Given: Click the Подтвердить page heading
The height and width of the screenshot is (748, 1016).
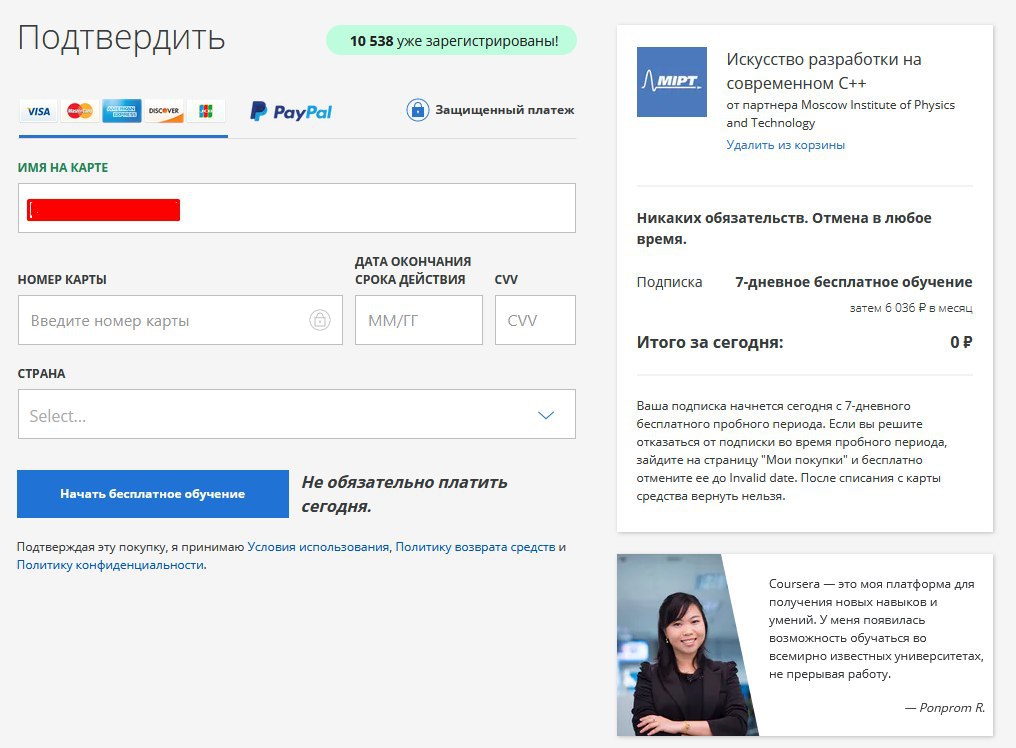Looking at the screenshot, I should (x=121, y=38).
